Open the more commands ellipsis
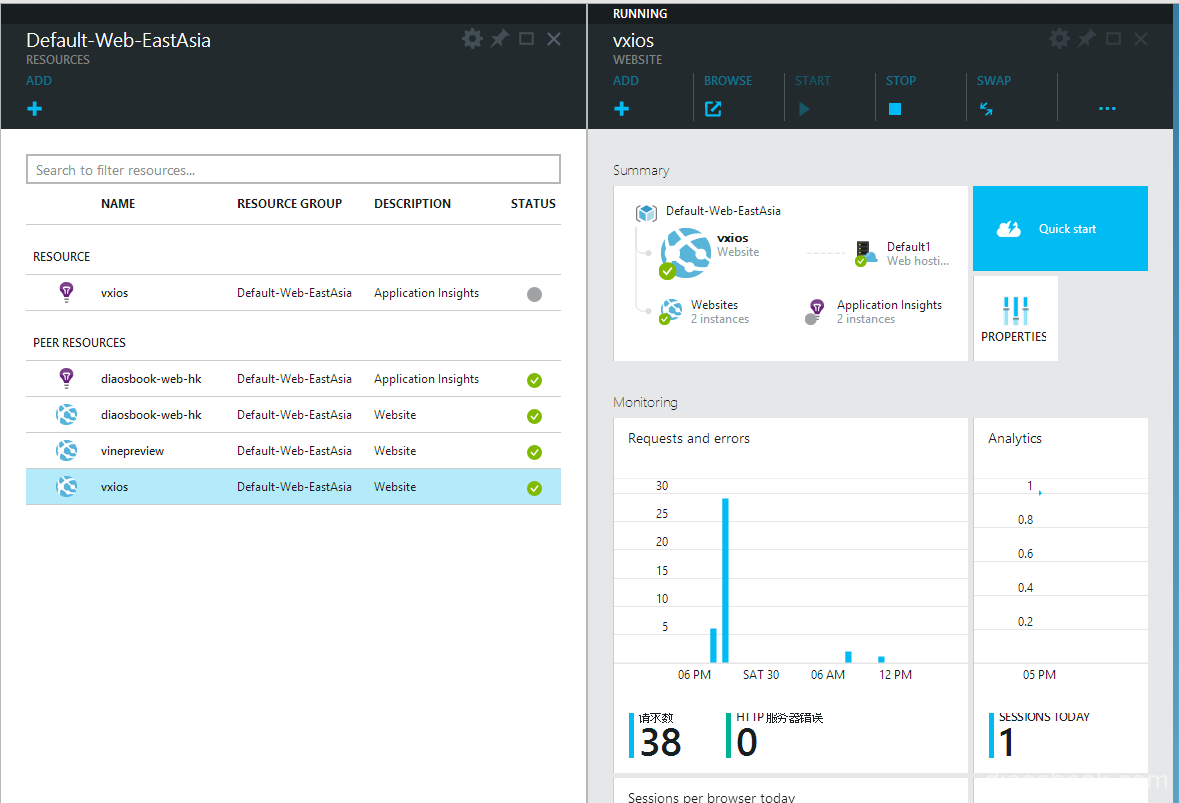The height and width of the screenshot is (803, 1179). (1107, 109)
